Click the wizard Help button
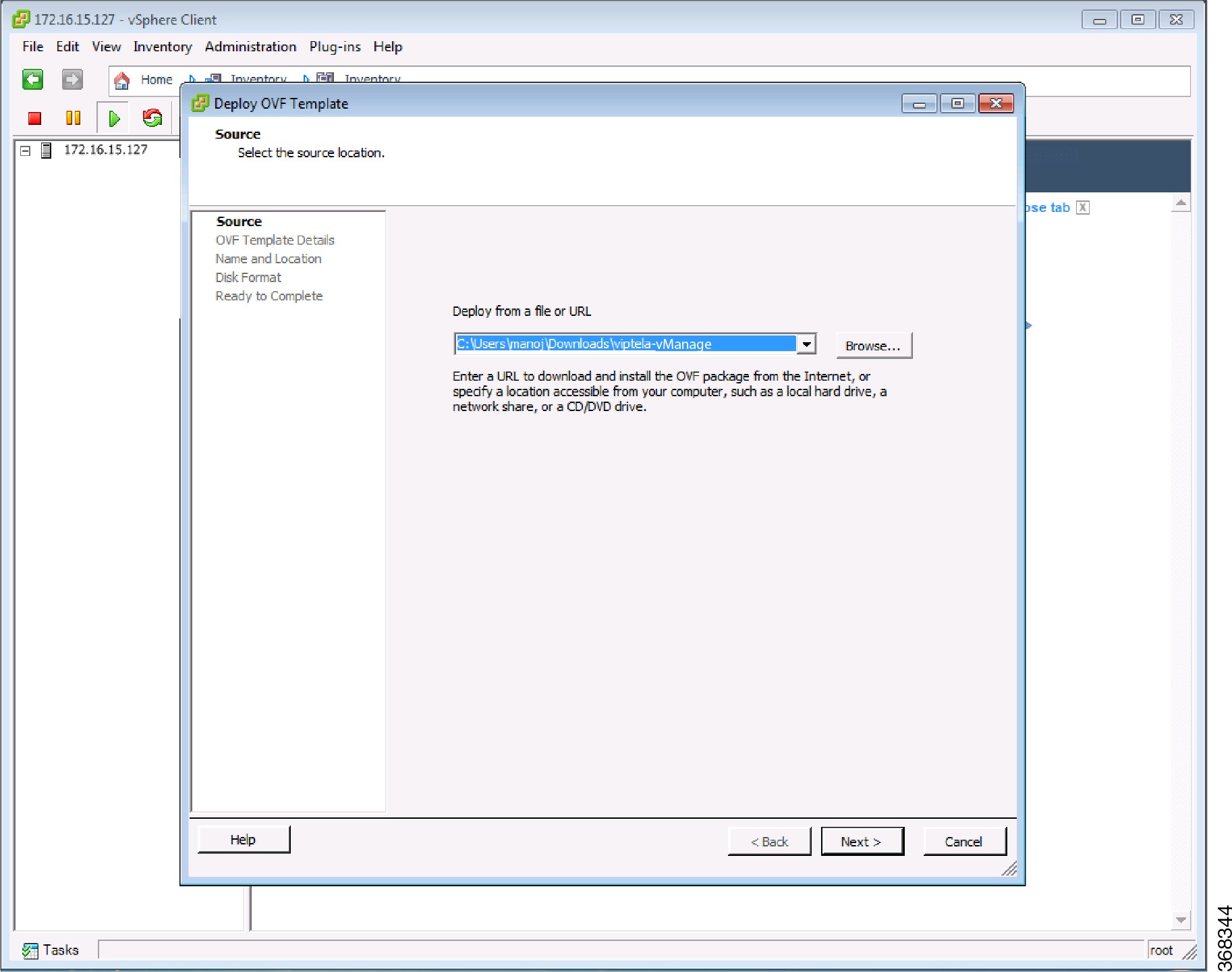 pos(244,840)
